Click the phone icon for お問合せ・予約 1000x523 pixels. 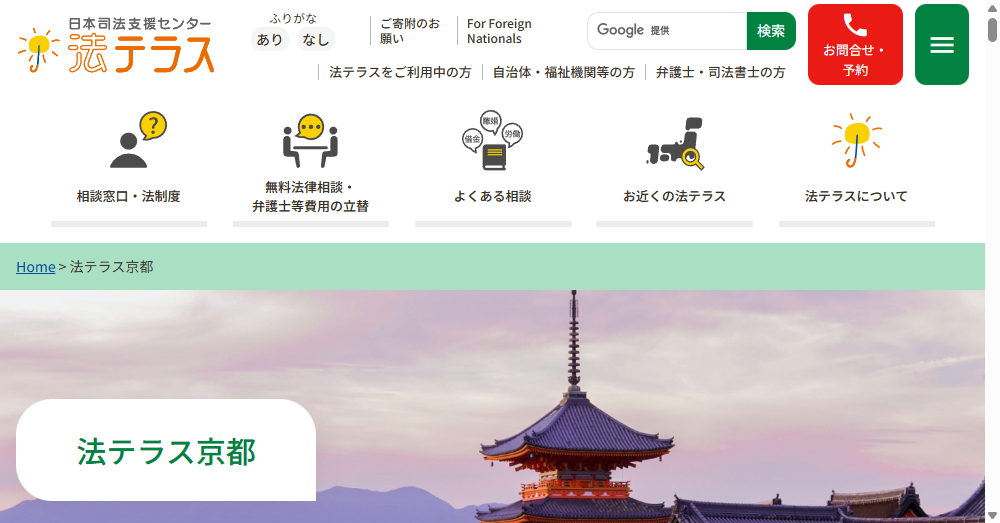point(855,26)
